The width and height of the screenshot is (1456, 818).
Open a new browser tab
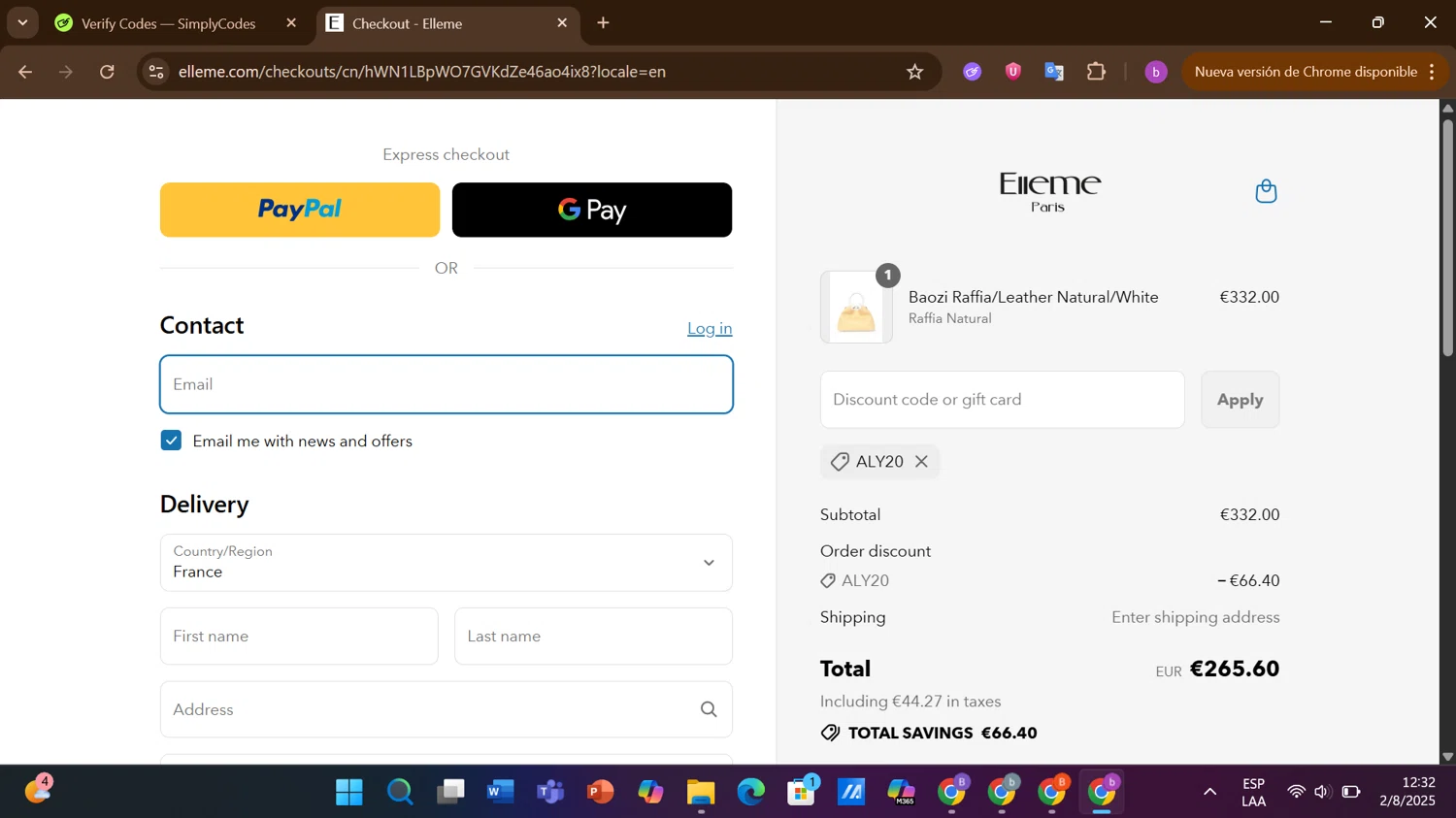pos(604,23)
